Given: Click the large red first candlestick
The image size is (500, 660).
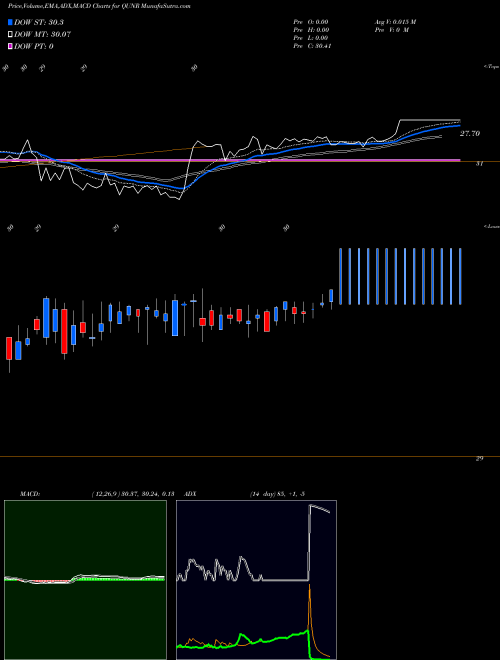Looking at the screenshot, I should tap(9, 348).
